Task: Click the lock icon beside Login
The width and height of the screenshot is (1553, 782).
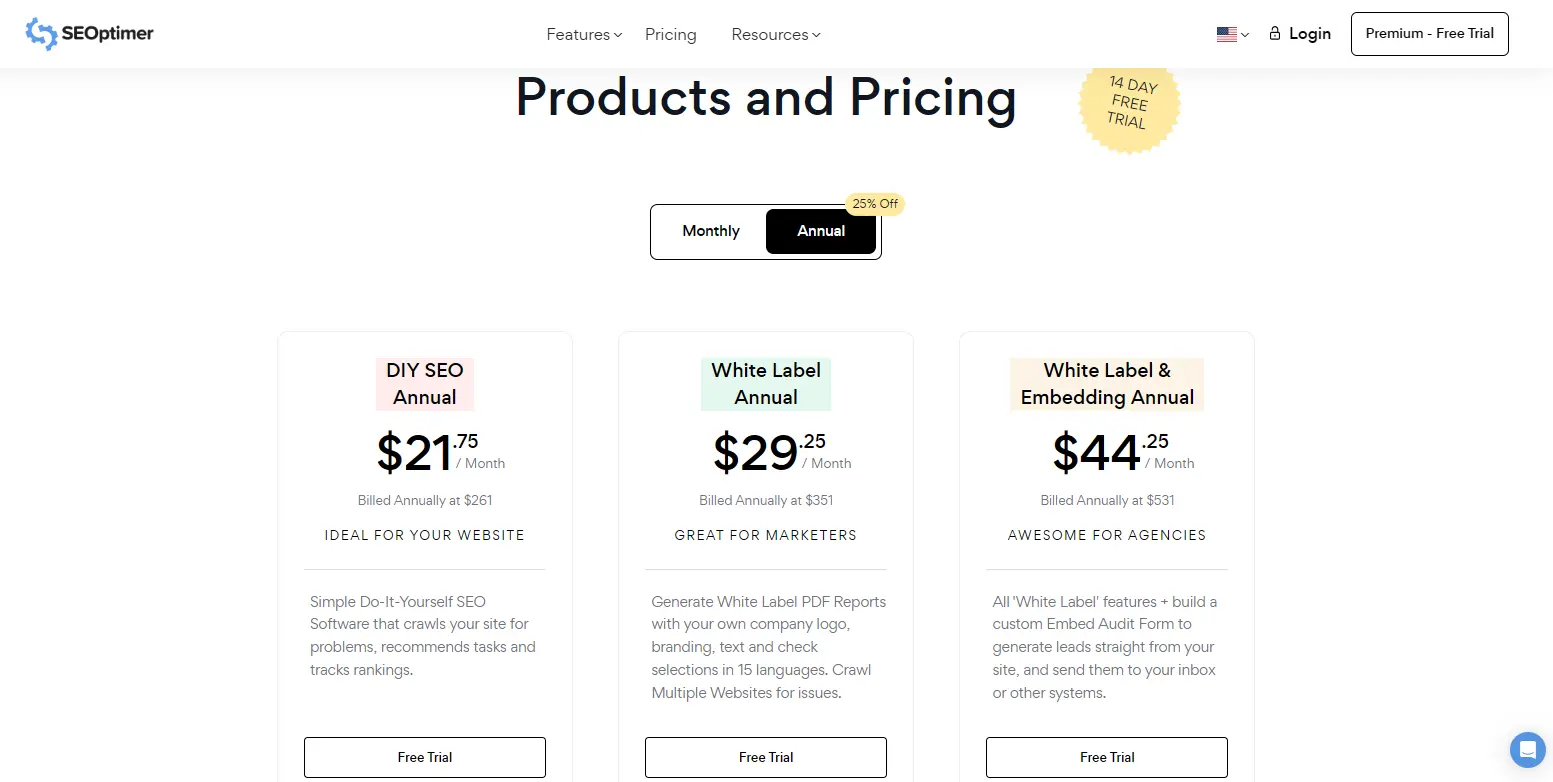Action: (1275, 34)
